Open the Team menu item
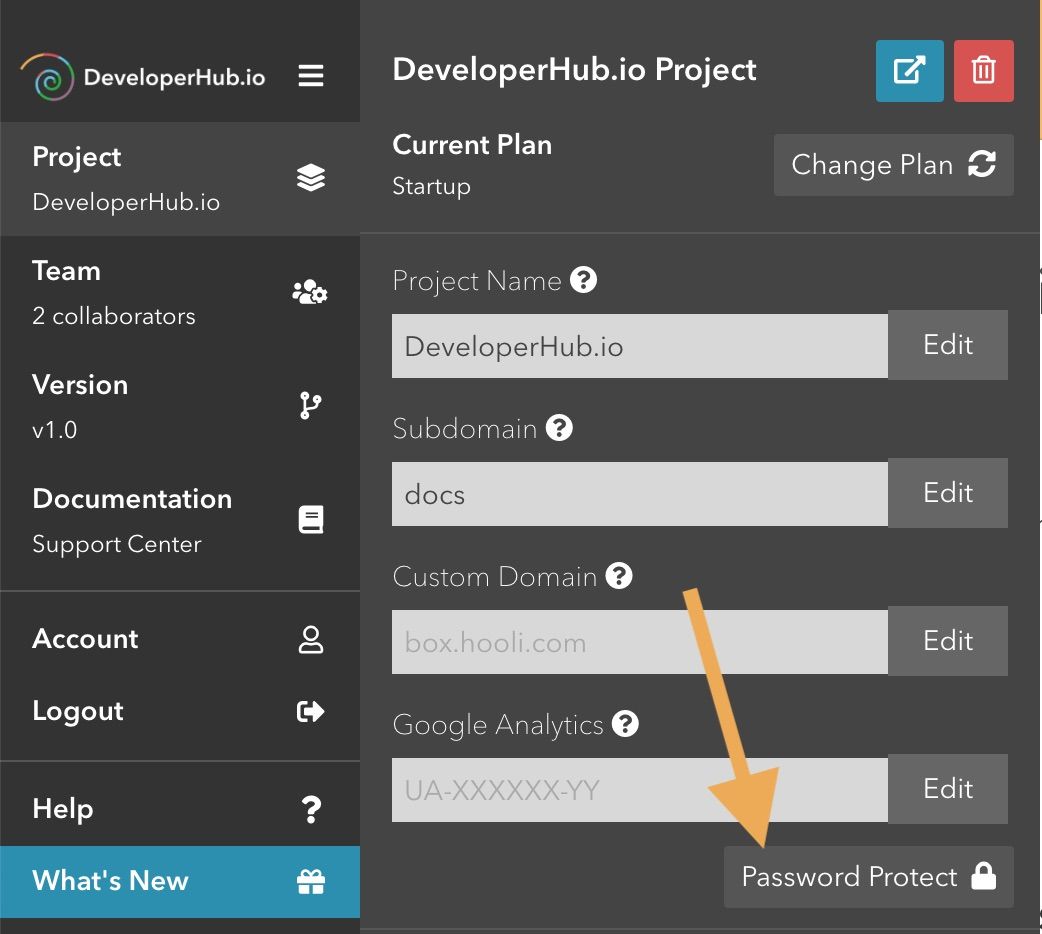Image resolution: width=1042 pixels, height=934 pixels. click(180, 292)
